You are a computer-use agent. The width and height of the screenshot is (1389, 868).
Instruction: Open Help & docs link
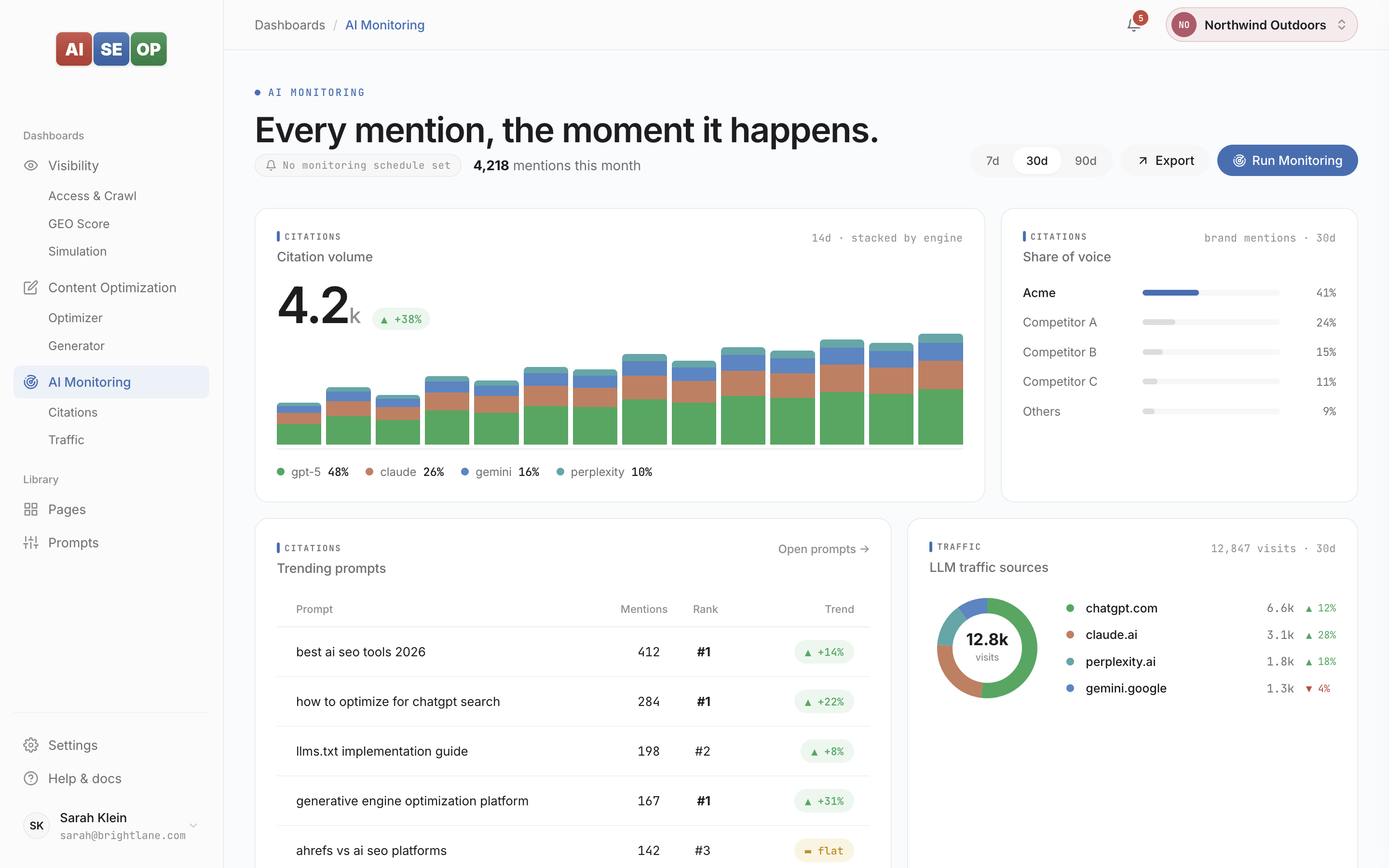click(x=111, y=778)
